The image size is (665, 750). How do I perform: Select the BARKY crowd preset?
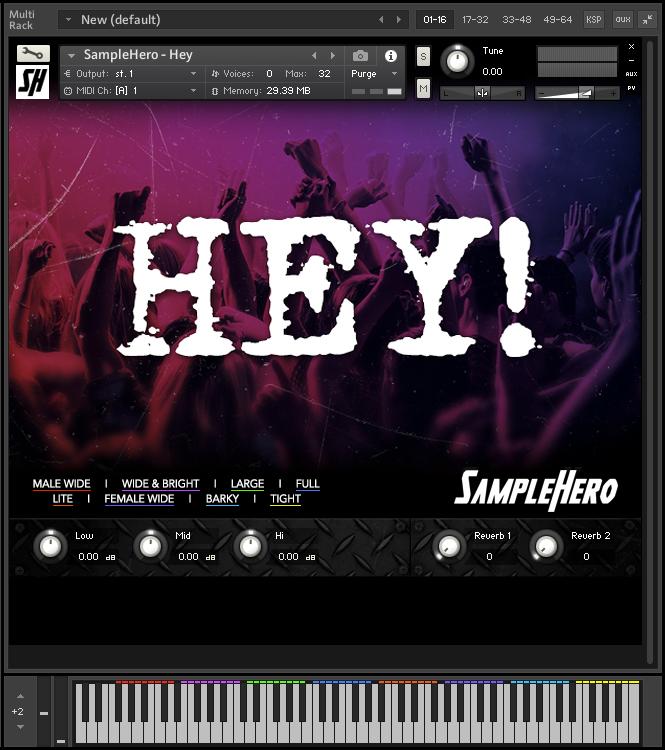[x=222, y=499]
